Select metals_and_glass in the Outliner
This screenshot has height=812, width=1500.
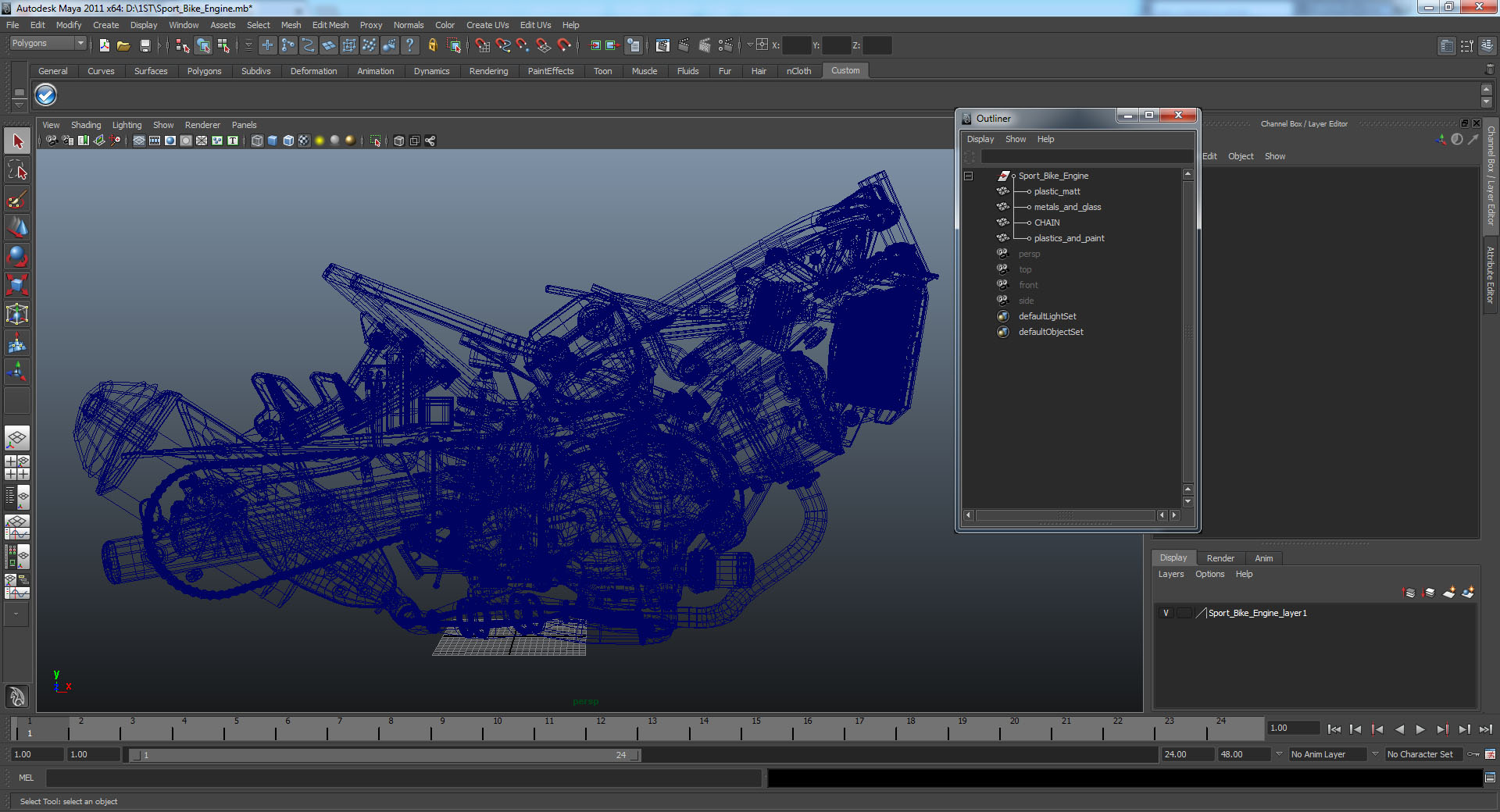tap(1067, 207)
